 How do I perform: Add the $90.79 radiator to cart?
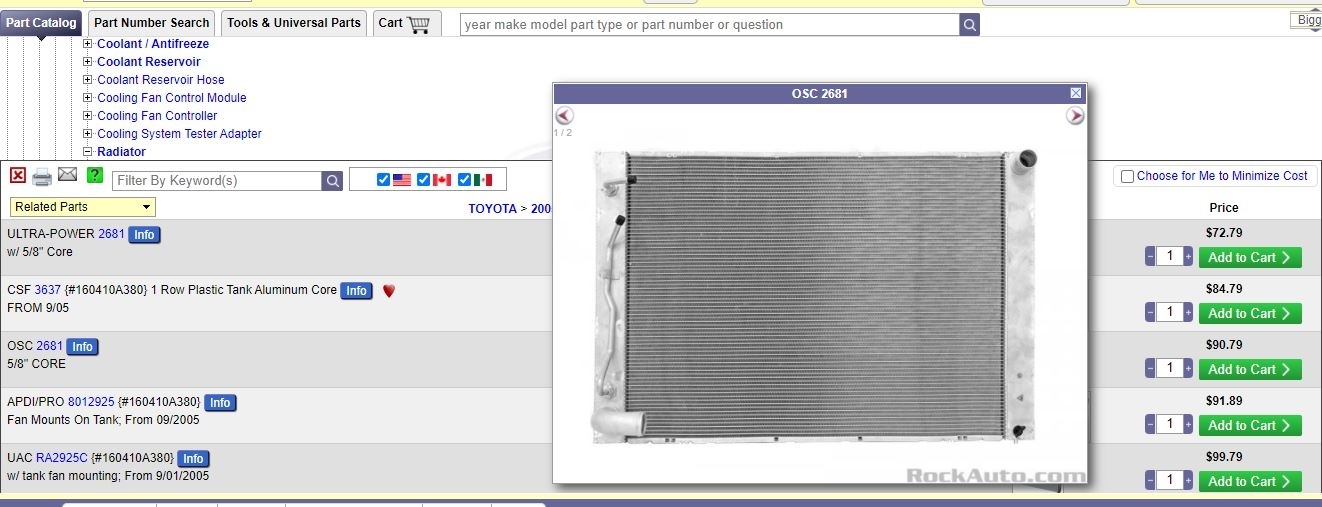click(1250, 369)
